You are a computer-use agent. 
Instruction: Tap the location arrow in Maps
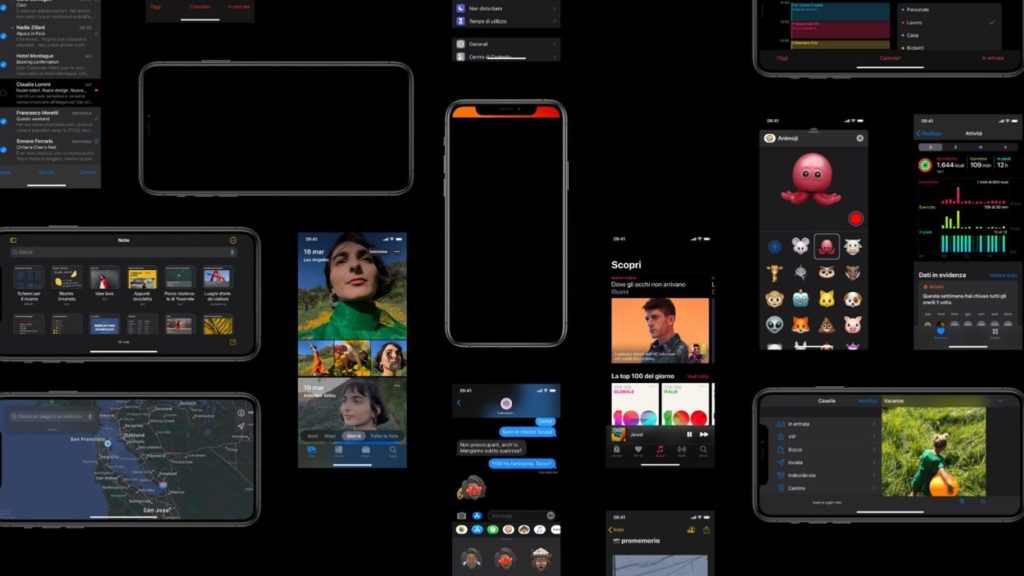tap(241, 426)
